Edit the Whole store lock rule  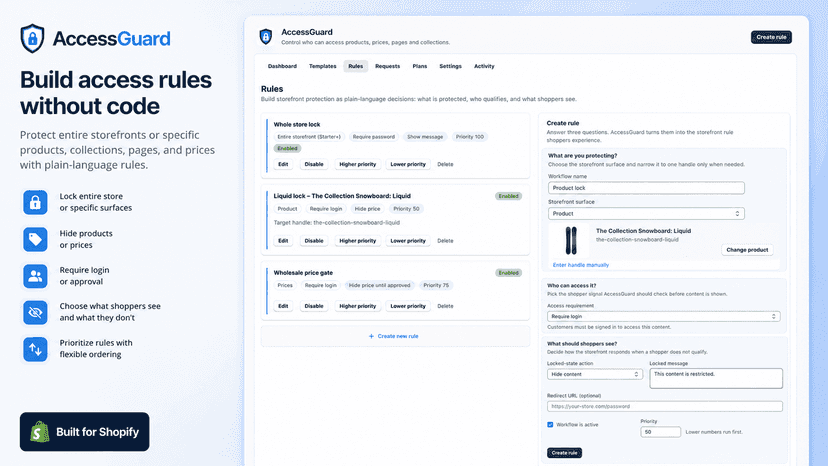(x=283, y=164)
